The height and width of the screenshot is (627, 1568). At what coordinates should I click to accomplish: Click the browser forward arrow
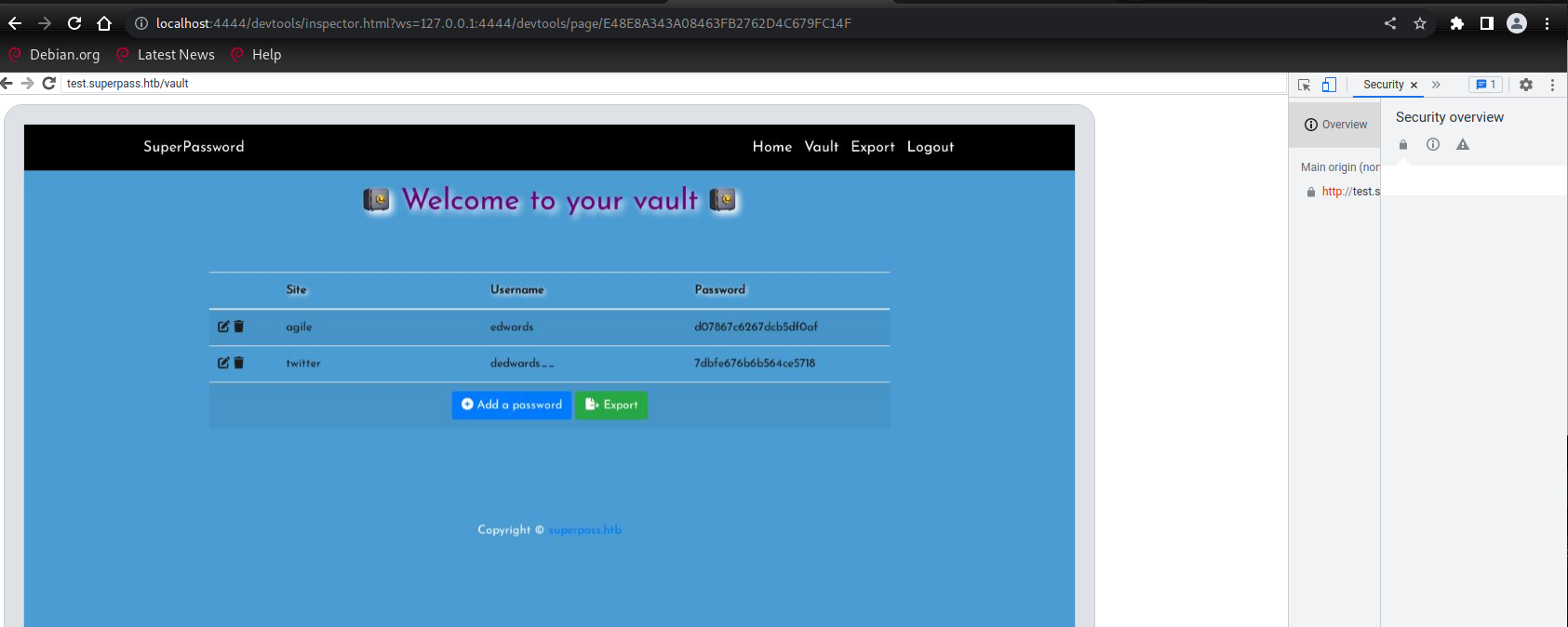click(x=45, y=23)
